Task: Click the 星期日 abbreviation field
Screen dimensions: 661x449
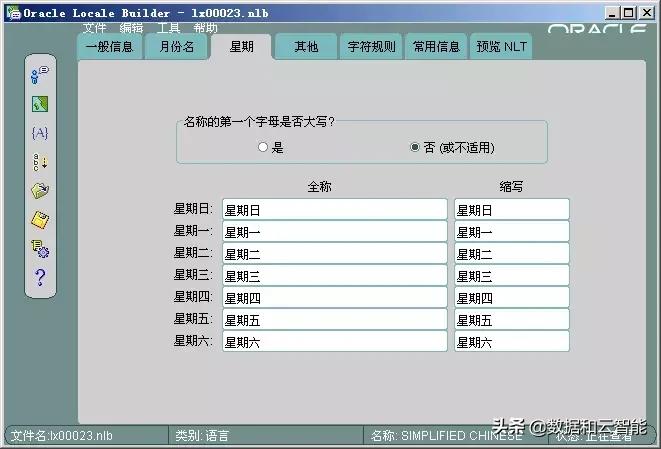Action: point(512,210)
